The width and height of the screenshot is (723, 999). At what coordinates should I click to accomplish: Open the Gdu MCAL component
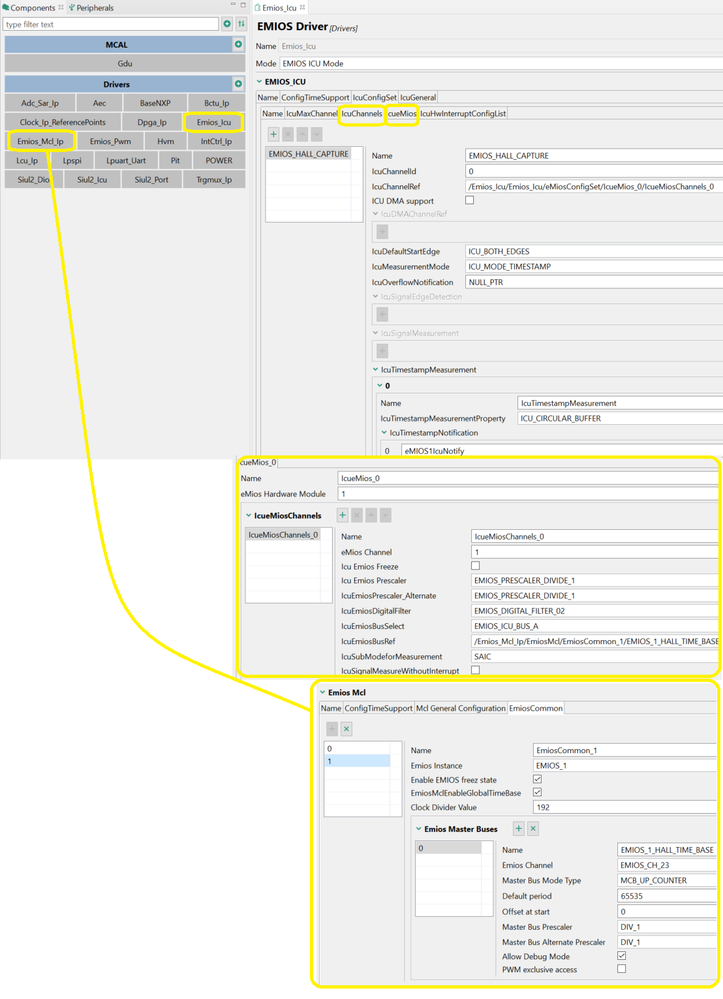tap(125, 64)
